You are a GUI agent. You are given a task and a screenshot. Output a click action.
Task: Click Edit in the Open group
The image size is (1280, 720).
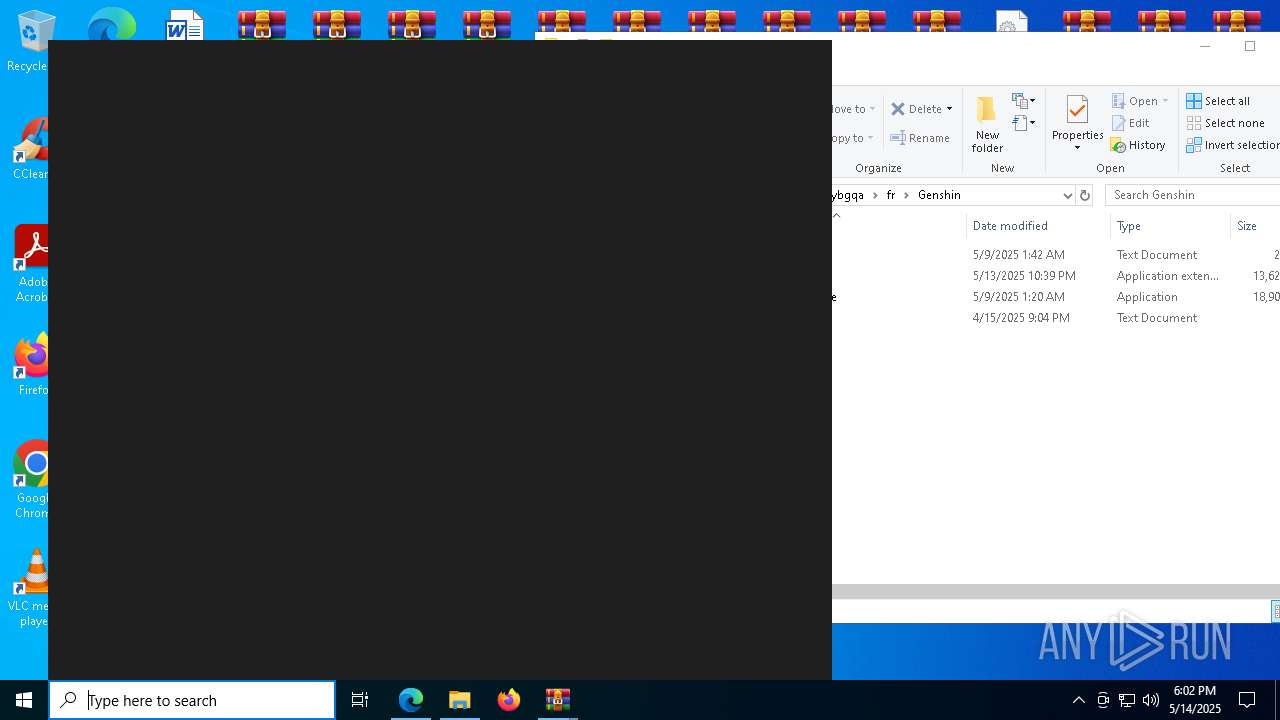[1131, 123]
